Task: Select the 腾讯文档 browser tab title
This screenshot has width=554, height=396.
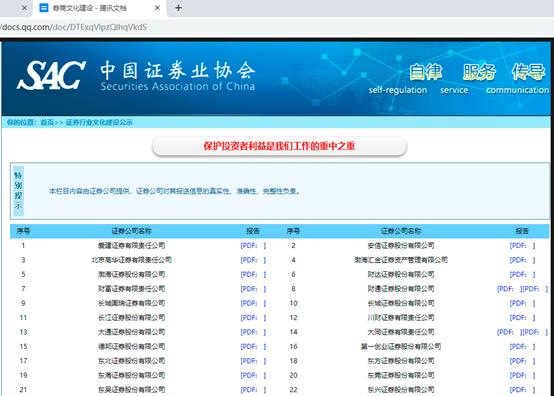Action: (x=89, y=8)
